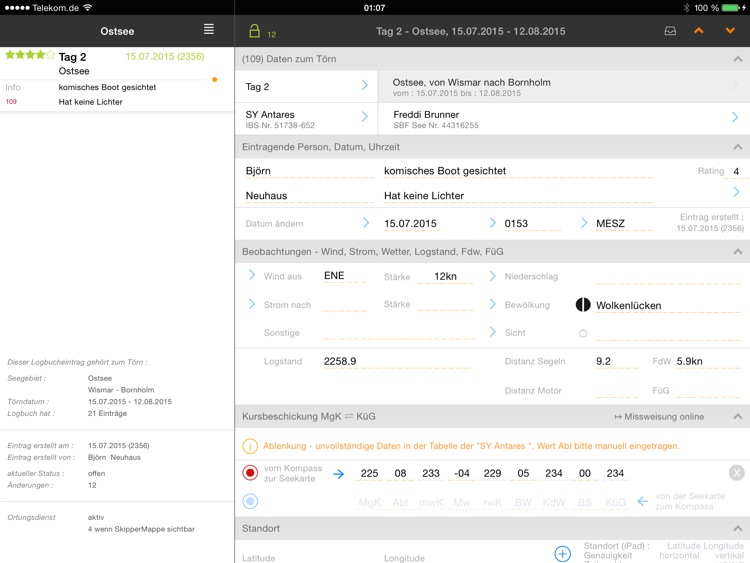Tap the green lock icon

[254, 31]
